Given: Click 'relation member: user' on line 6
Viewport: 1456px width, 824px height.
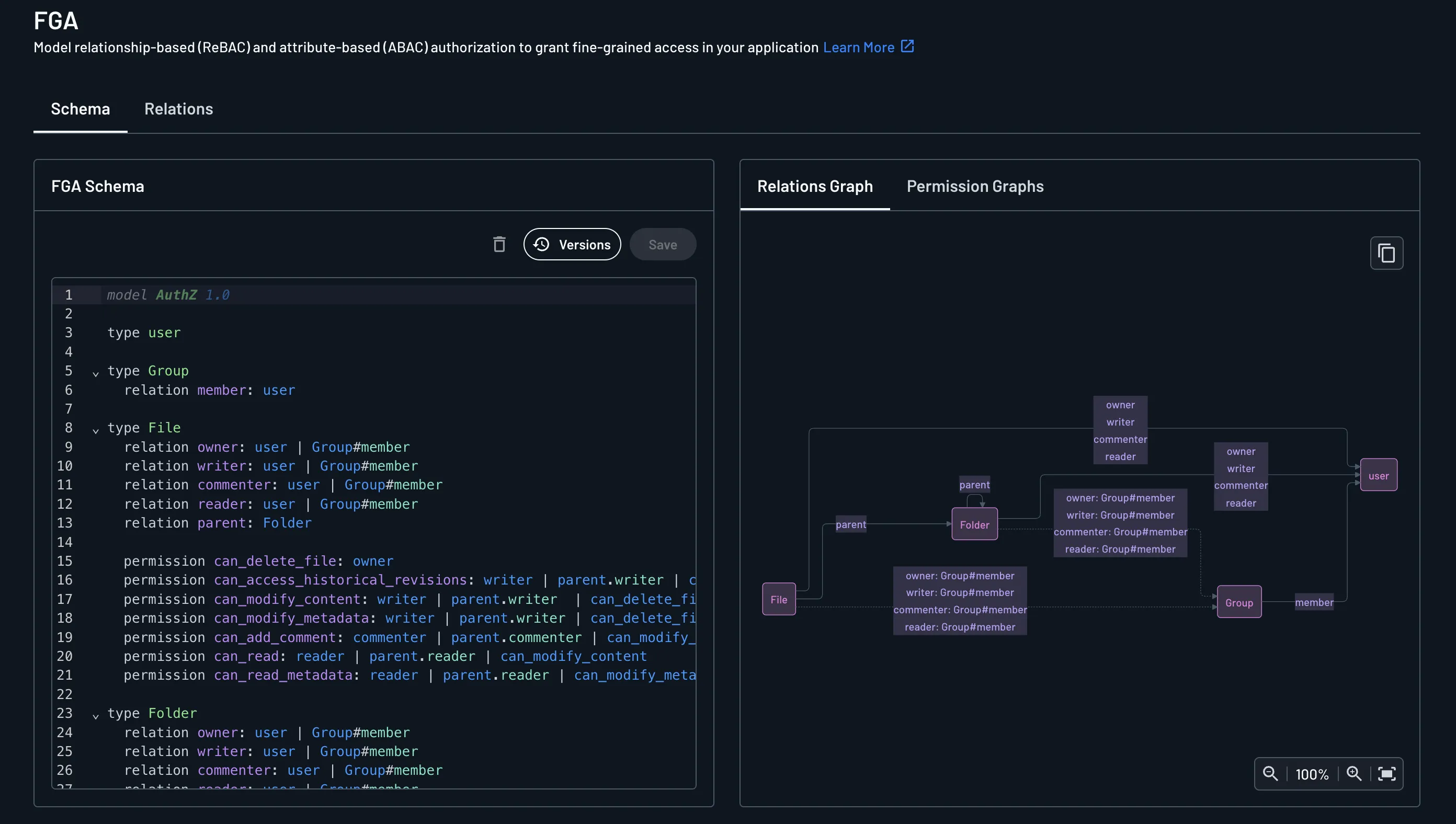Looking at the screenshot, I should pyautogui.click(x=209, y=390).
